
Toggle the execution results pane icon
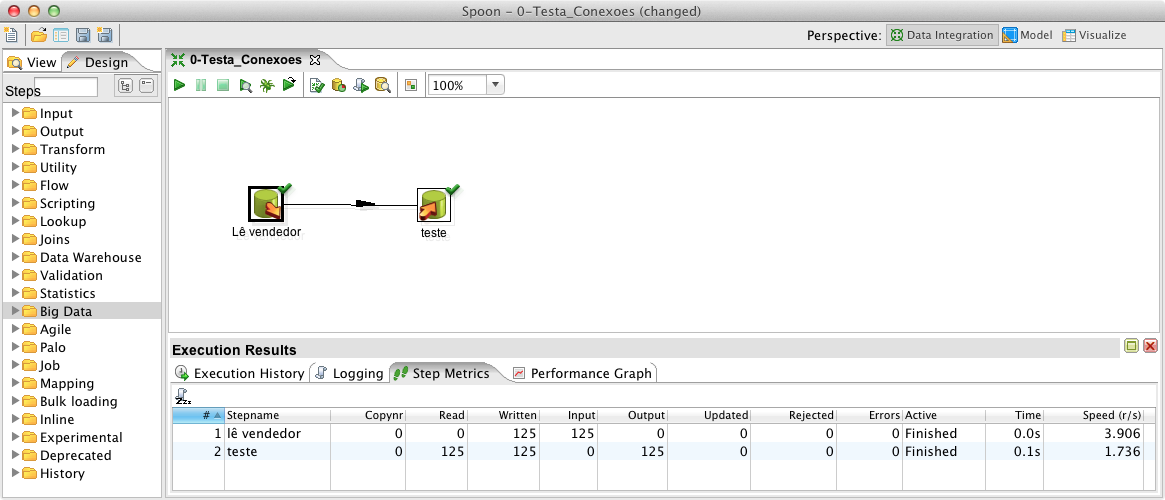(x=411, y=85)
